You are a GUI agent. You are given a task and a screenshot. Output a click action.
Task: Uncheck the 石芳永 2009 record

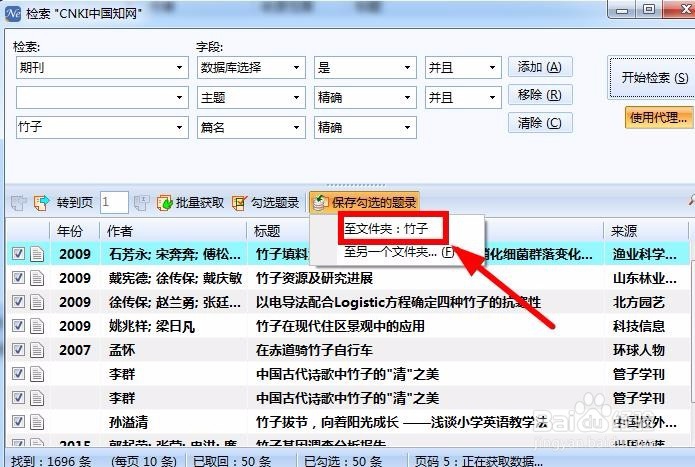[18, 254]
